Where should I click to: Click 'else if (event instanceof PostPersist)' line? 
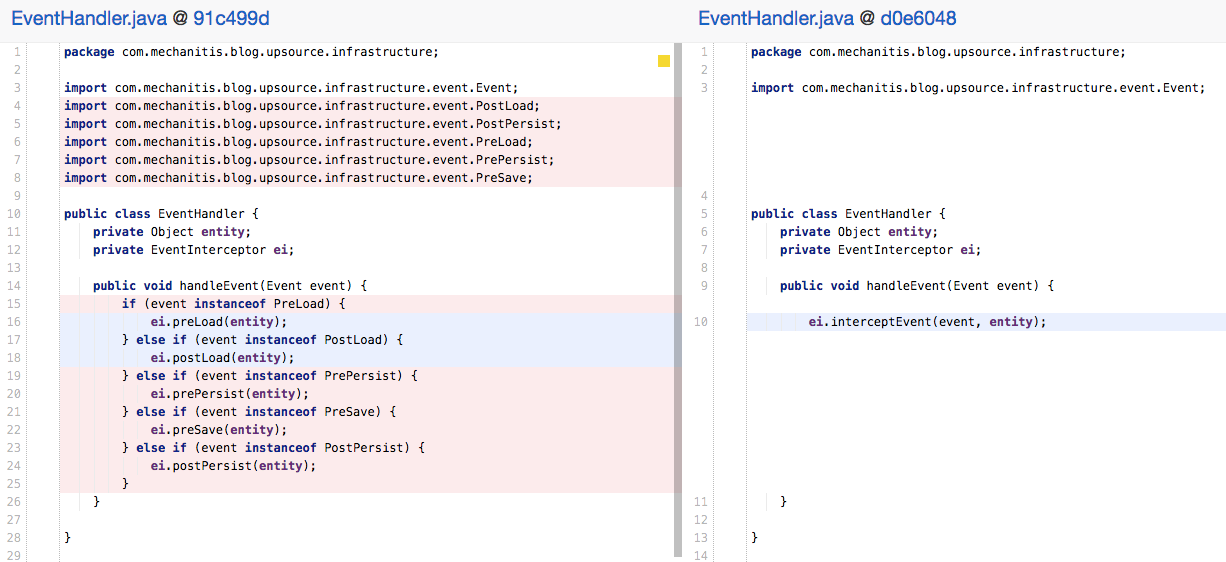point(273,448)
